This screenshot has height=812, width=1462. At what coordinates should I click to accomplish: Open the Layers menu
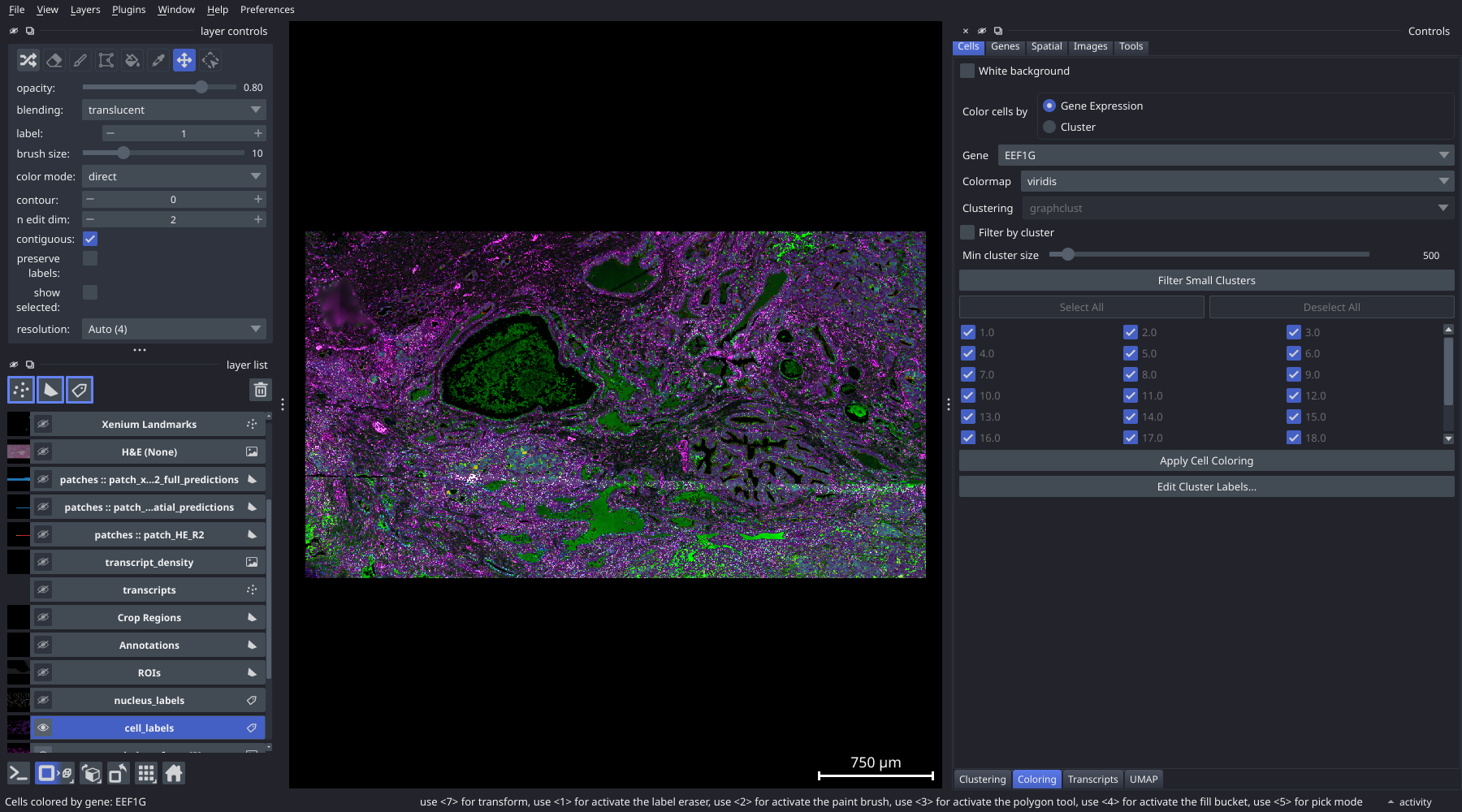pyautogui.click(x=85, y=10)
